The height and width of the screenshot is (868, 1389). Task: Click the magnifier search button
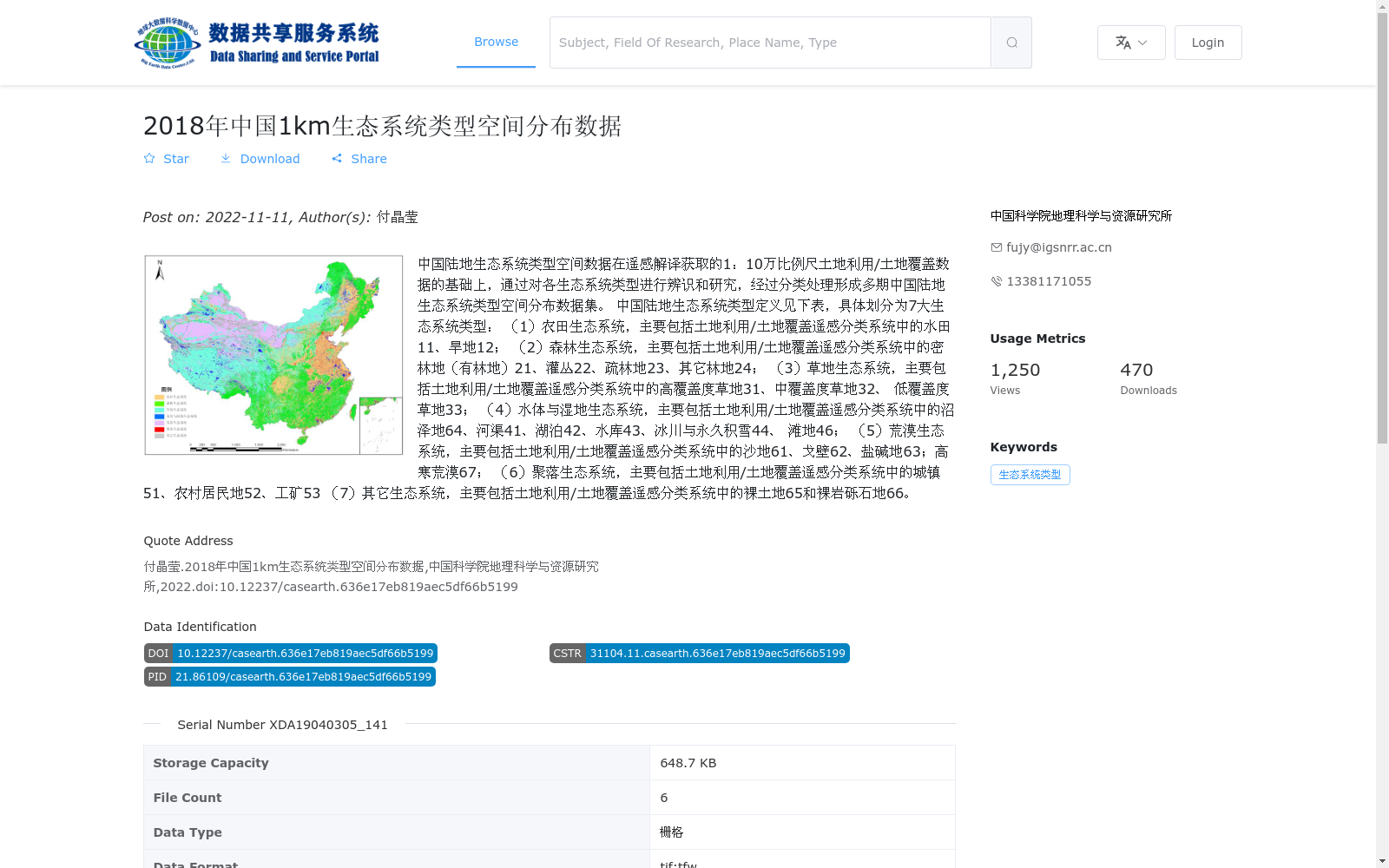tap(1011, 43)
